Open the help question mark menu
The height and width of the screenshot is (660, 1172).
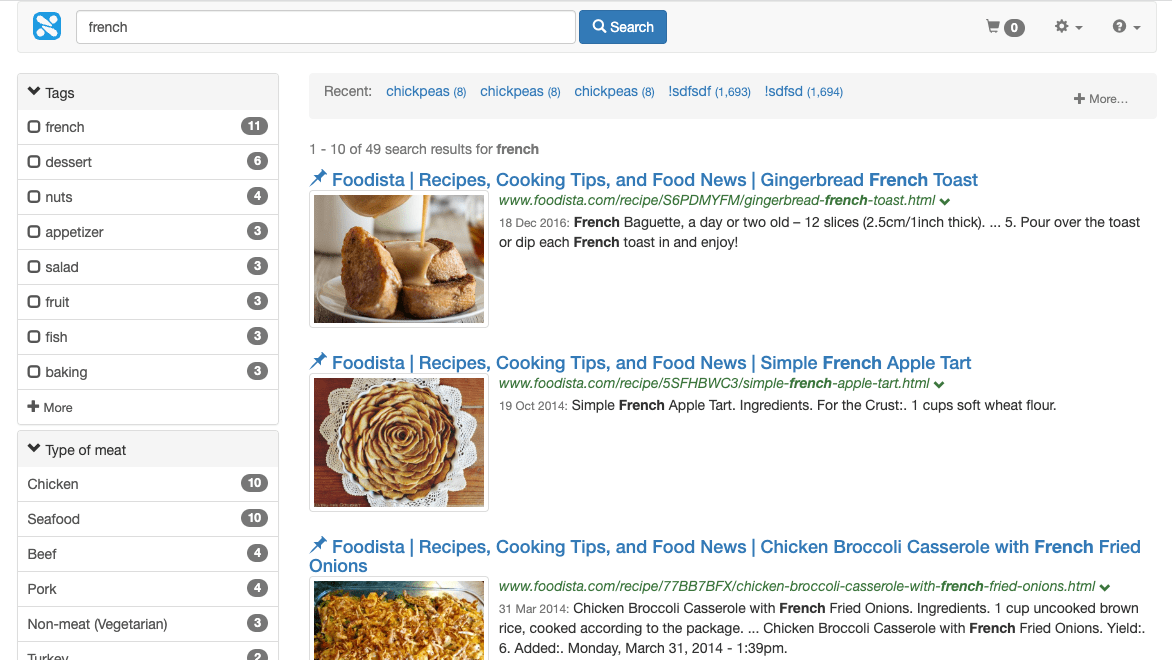coord(1126,27)
